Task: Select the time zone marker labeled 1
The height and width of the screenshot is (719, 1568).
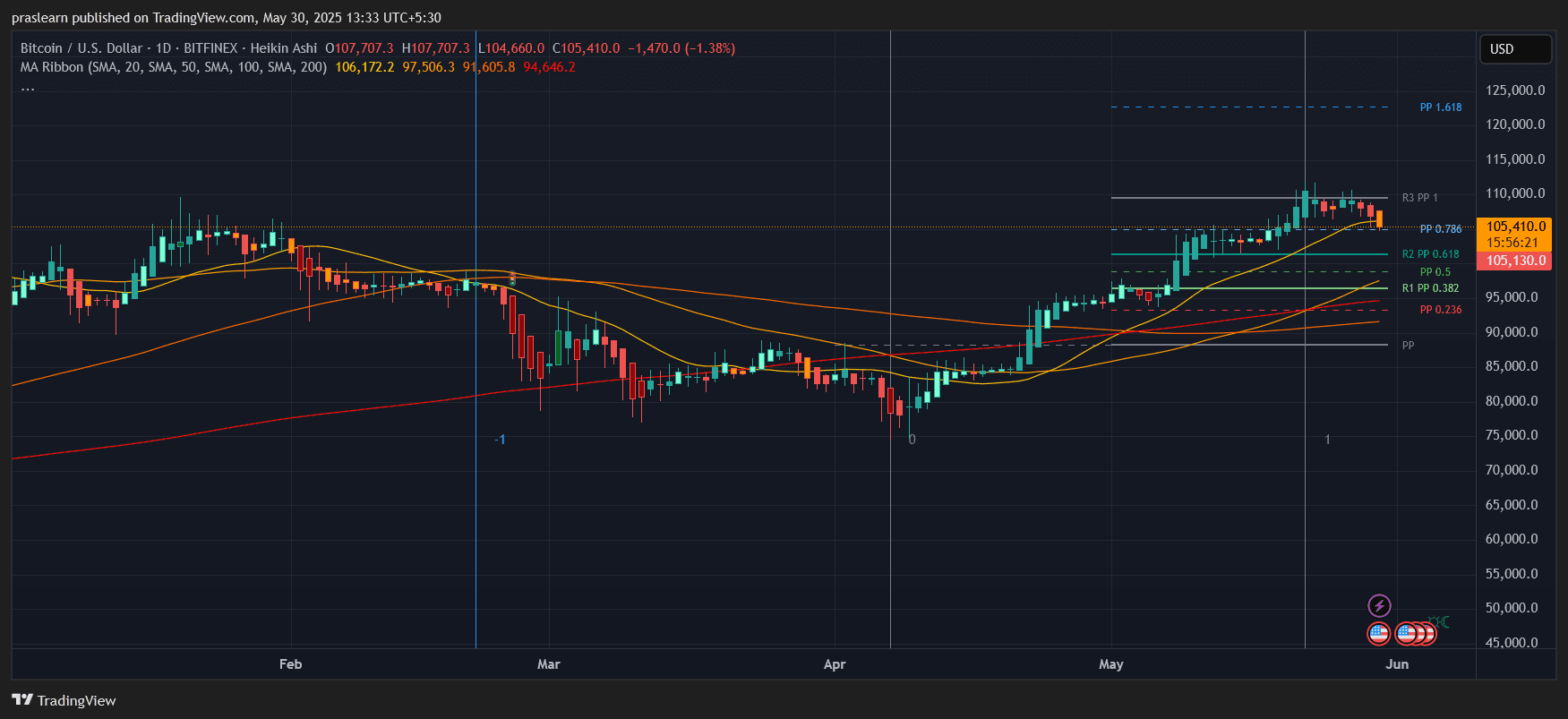Action: tap(1327, 440)
